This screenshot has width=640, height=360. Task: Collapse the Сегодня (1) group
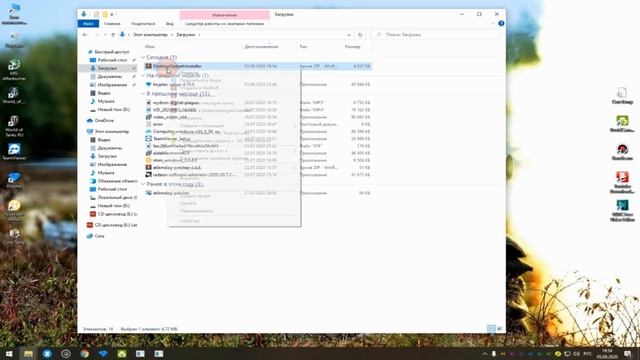143,57
